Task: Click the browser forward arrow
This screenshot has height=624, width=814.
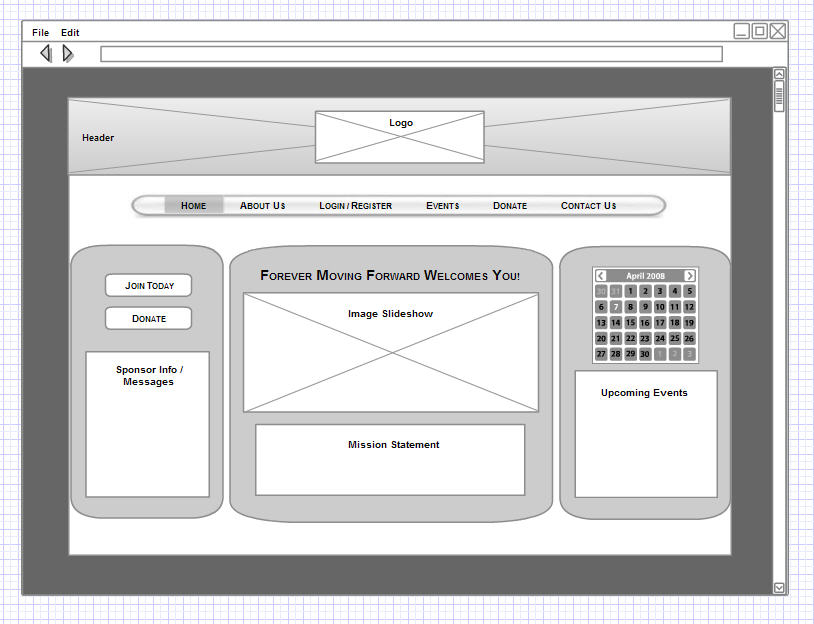Action: point(68,53)
